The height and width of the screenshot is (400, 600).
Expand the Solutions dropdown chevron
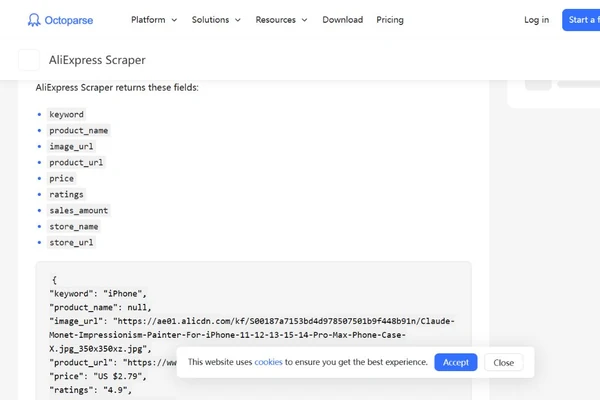coord(238,20)
